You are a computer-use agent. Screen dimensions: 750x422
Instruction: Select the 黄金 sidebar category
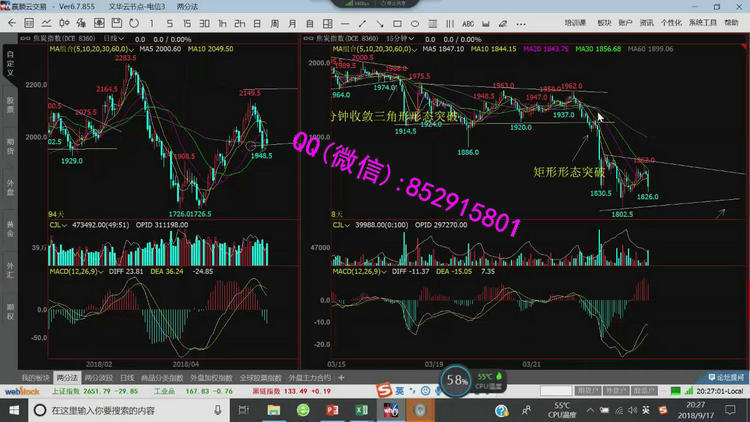[x=10, y=228]
